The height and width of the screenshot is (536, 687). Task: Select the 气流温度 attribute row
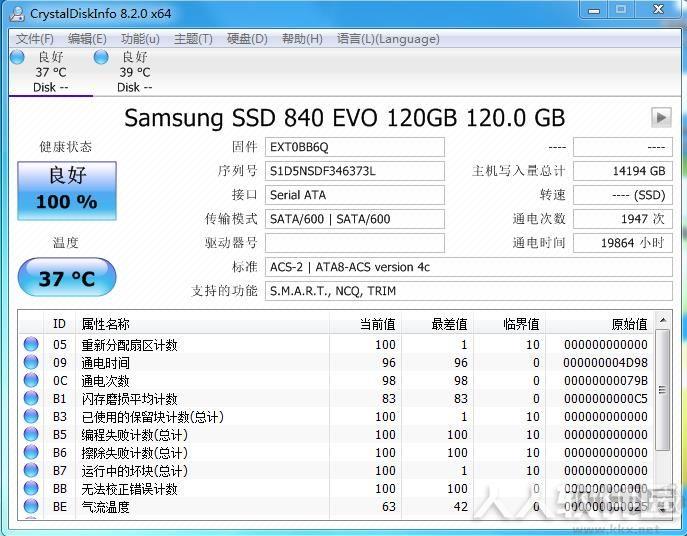click(x=336, y=506)
